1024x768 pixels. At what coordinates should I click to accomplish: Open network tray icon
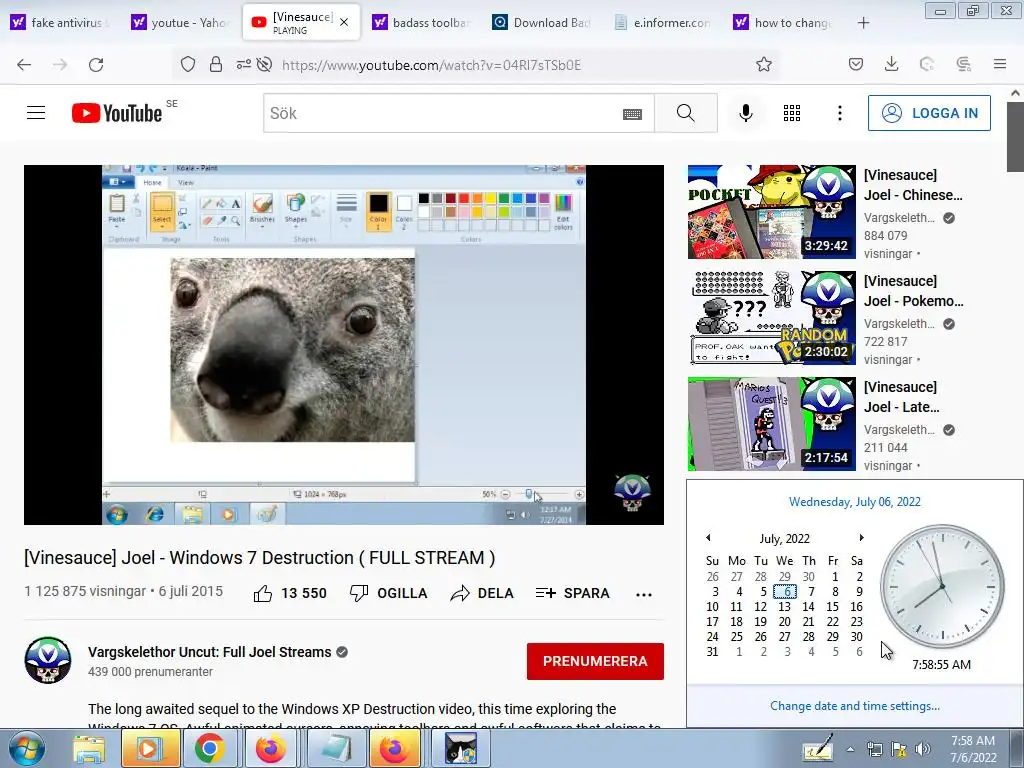(x=874, y=749)
